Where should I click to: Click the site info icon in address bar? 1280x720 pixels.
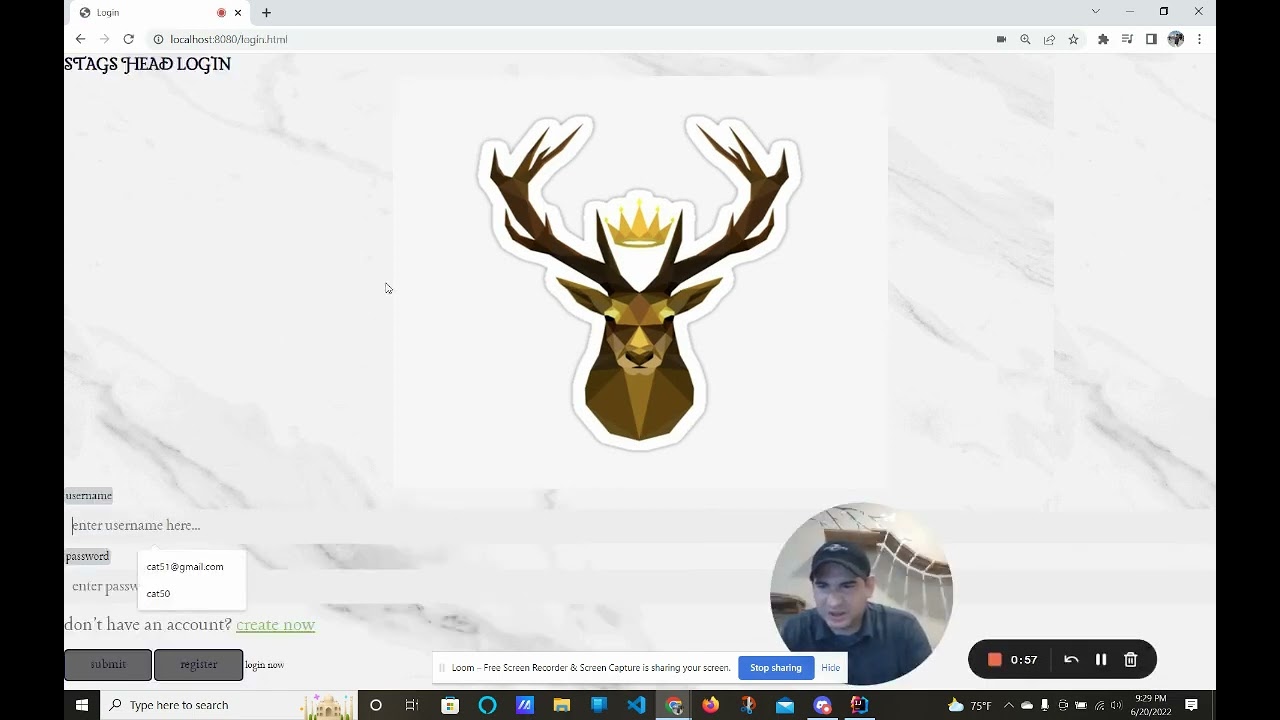(x=158, y=39)
